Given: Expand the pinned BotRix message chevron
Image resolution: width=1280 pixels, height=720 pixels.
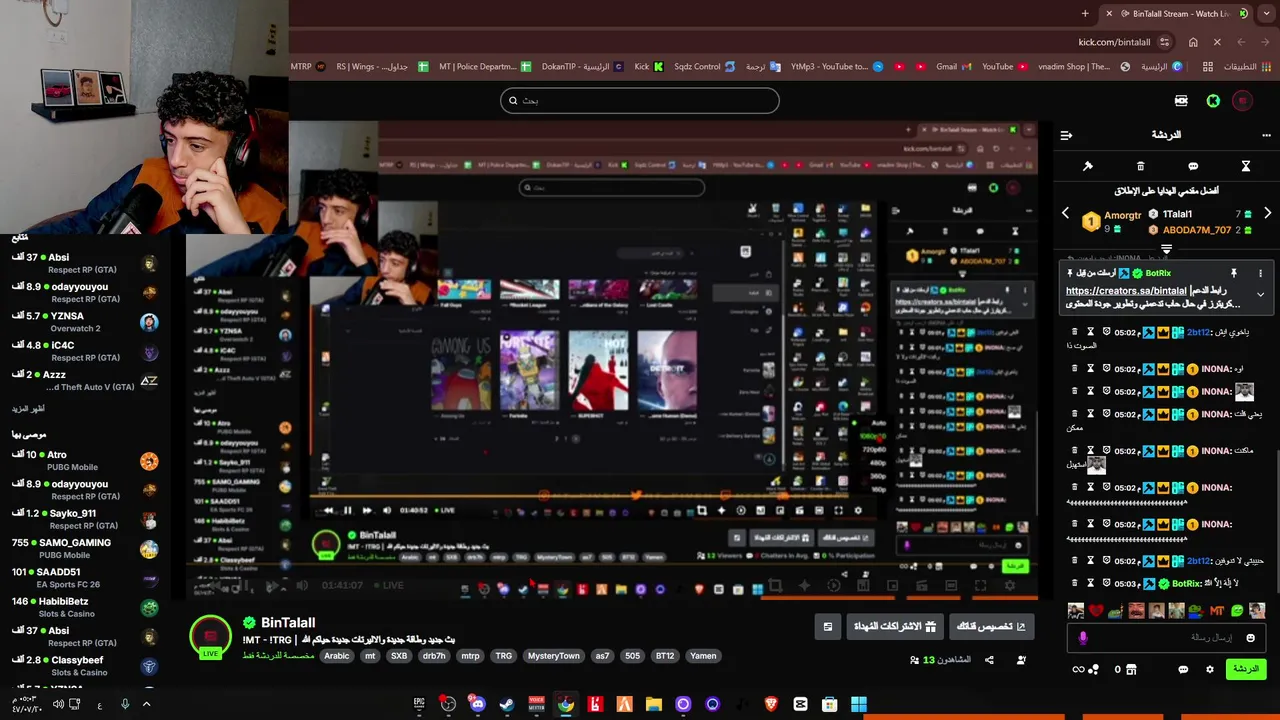Looking at the screenshot, I should point(1260,295).
